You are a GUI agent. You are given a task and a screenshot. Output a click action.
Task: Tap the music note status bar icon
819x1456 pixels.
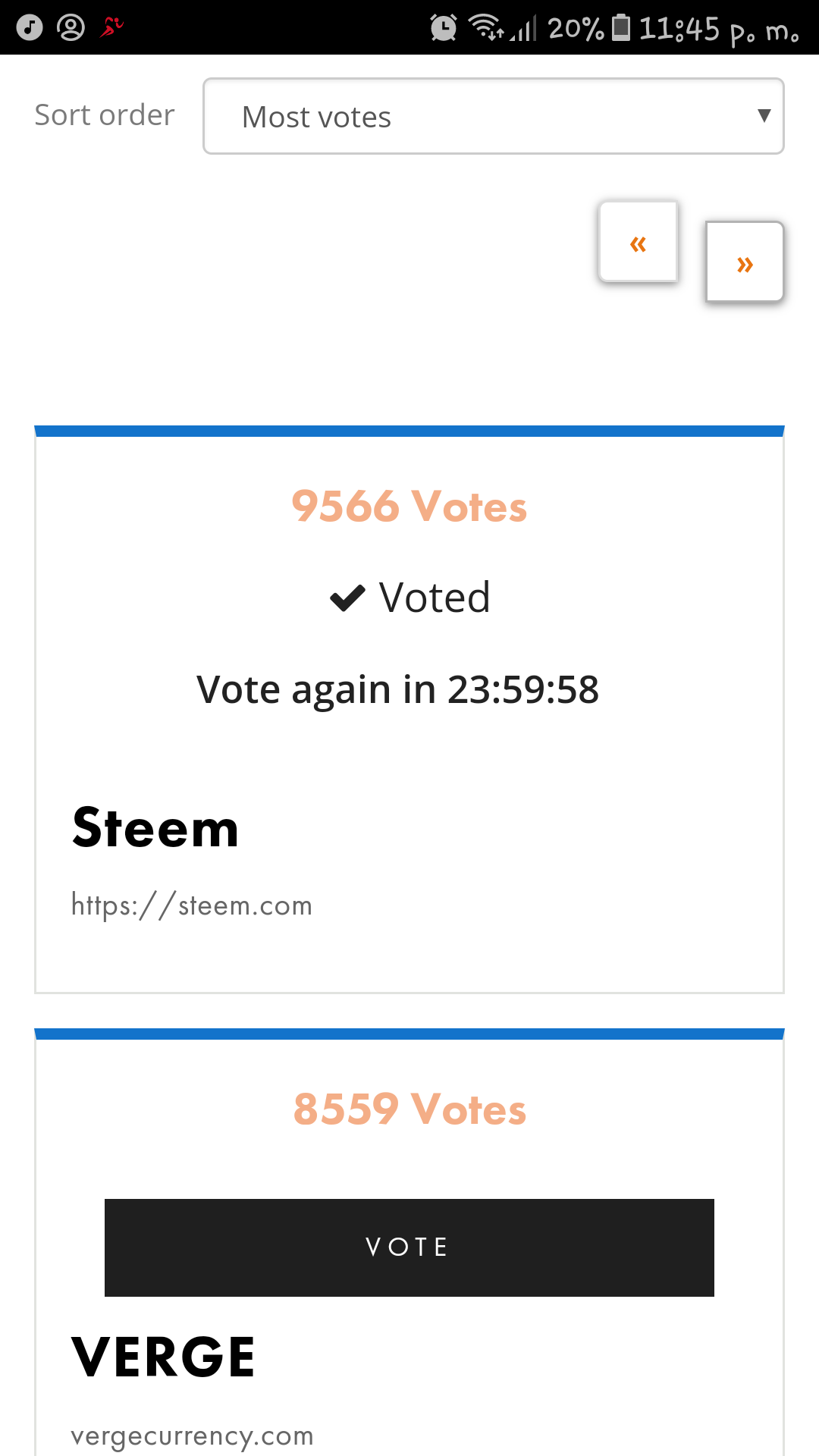[x=30, y=28]
